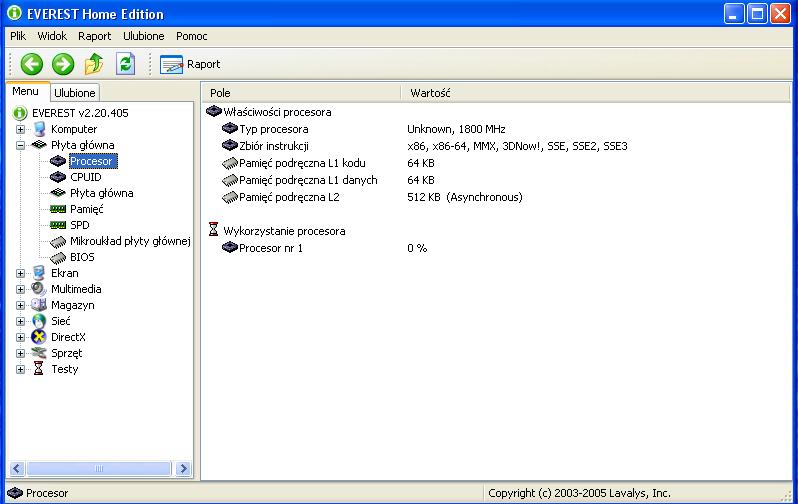Select the Procesor nr 1 row
The image size is (798, 504).
496,248
